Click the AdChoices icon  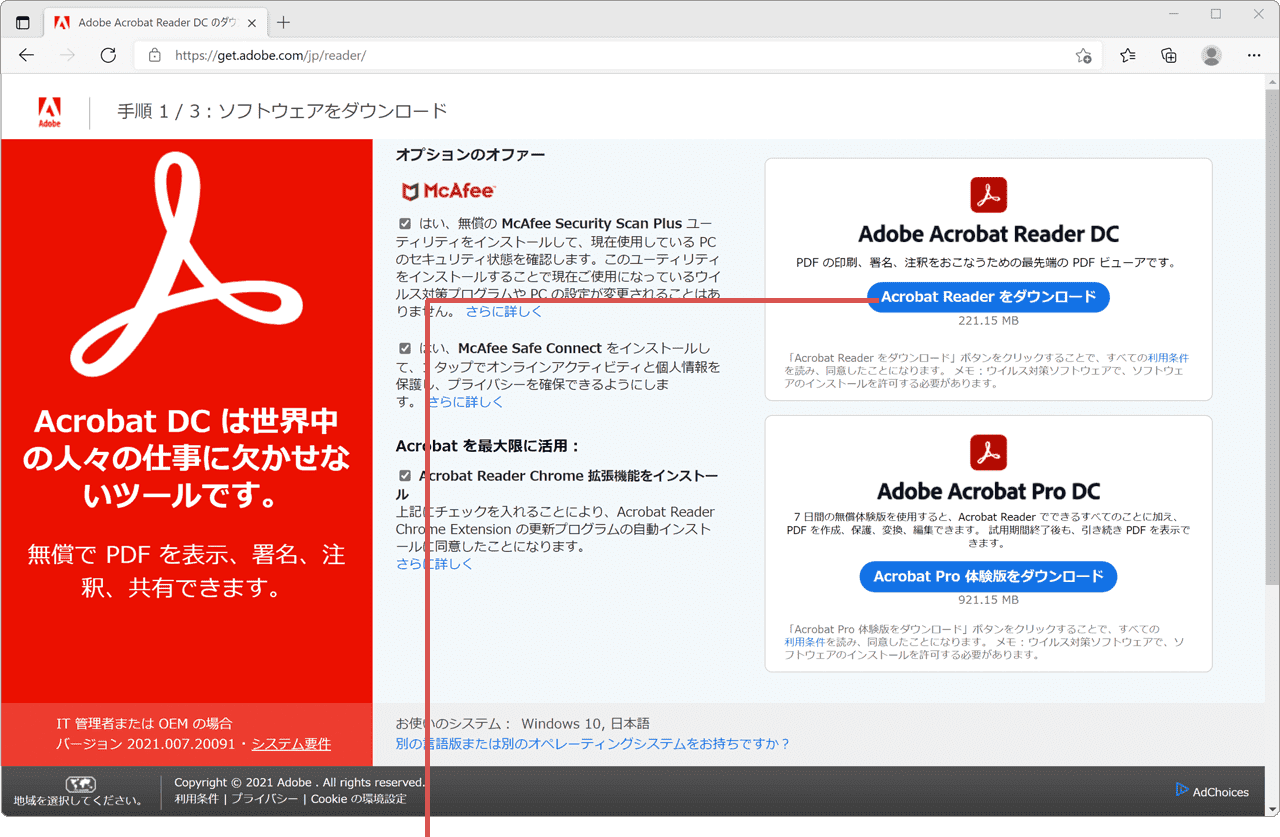point(1182,790)
